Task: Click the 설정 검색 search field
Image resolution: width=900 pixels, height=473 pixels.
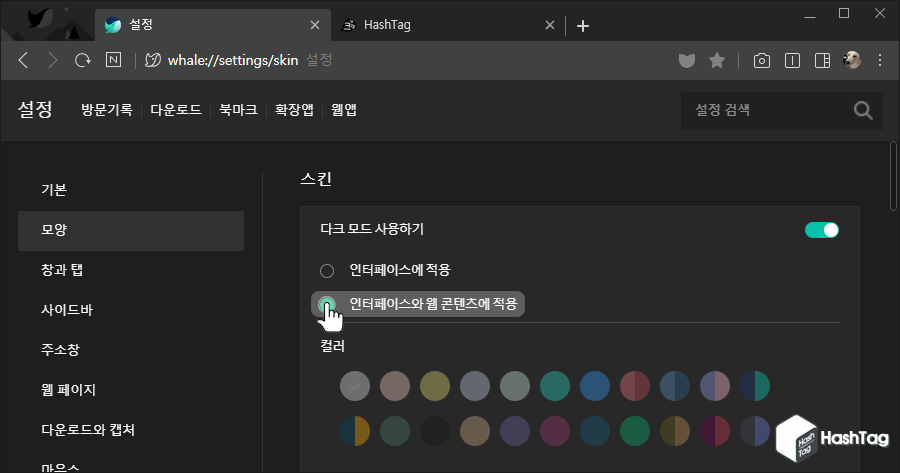Action: pos(781,110)
